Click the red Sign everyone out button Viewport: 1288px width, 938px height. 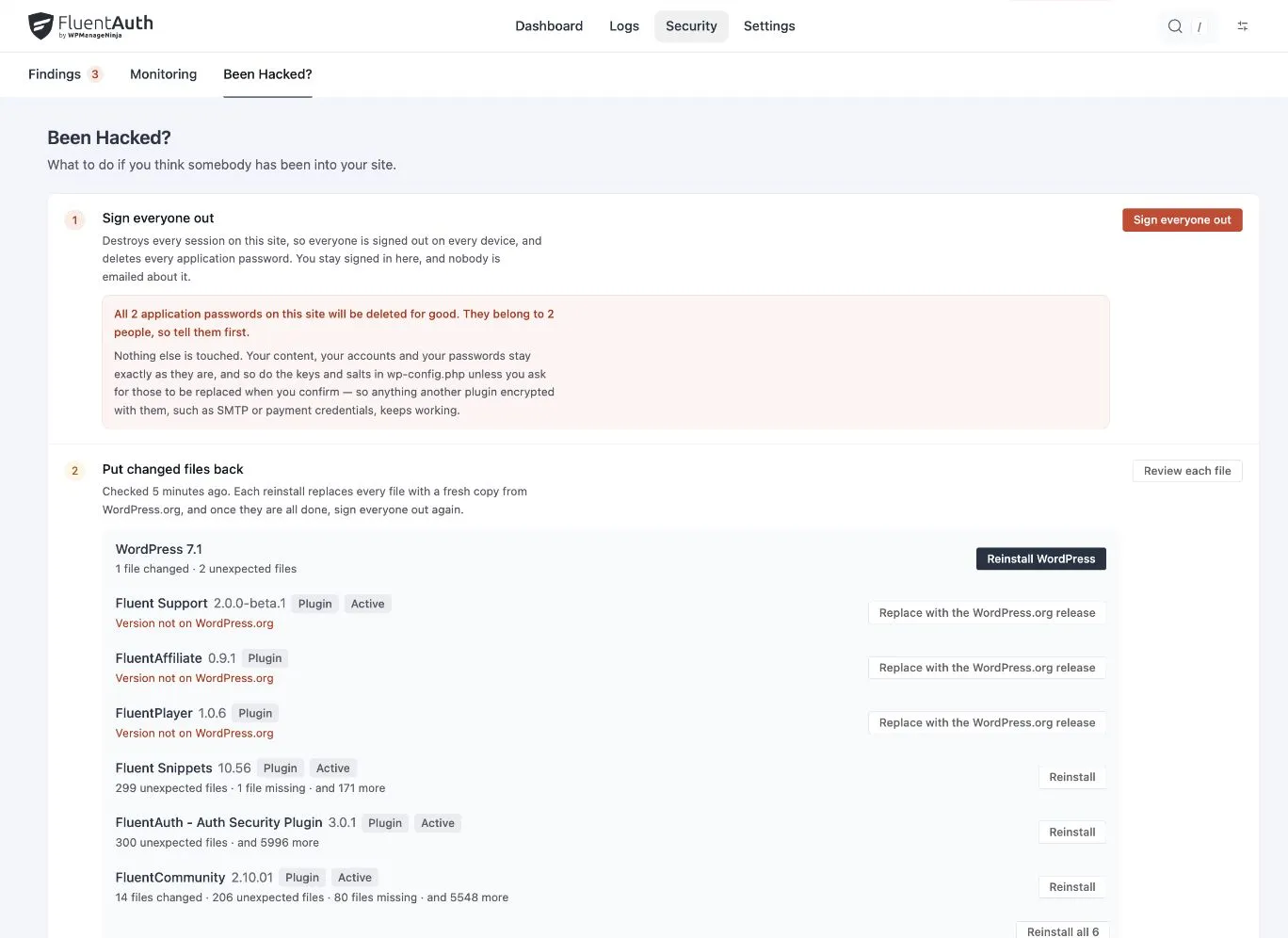[1182, 220]
